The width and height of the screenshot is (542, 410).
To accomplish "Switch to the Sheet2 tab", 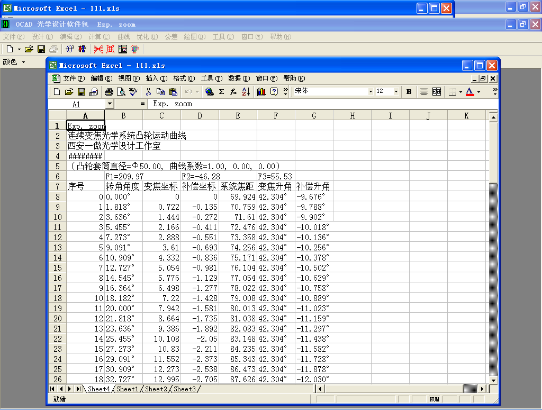I will coord(156,389).
